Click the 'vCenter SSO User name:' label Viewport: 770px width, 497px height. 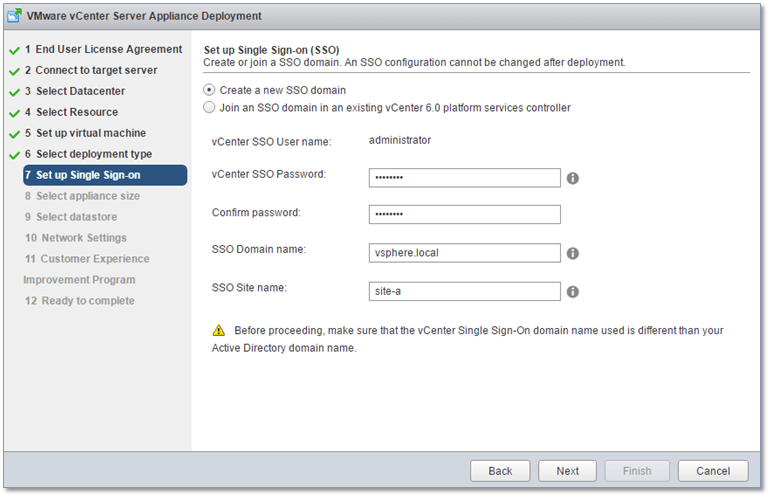[x=272, y=142]
